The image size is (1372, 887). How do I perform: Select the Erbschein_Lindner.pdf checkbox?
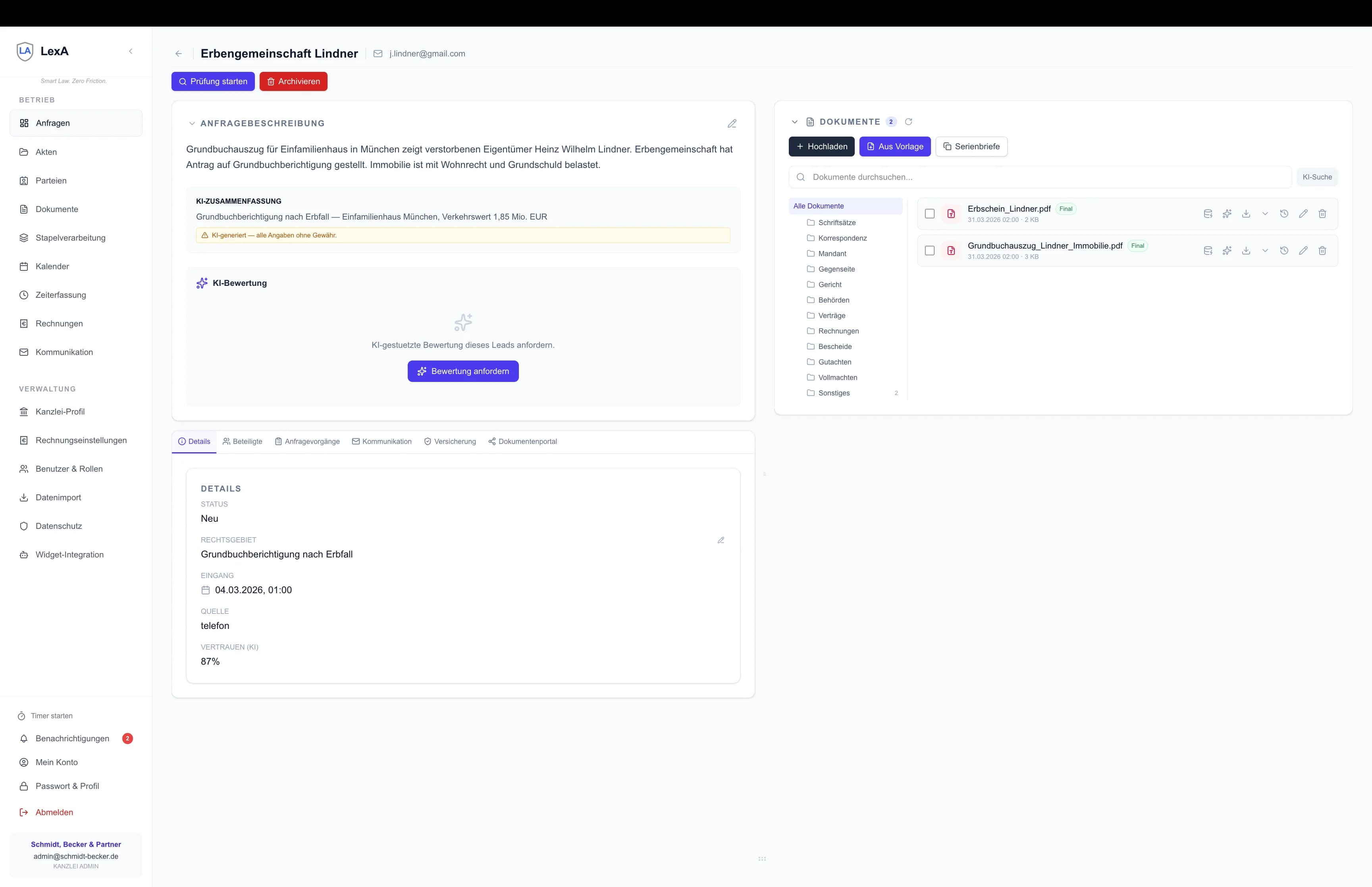point(929,214)
